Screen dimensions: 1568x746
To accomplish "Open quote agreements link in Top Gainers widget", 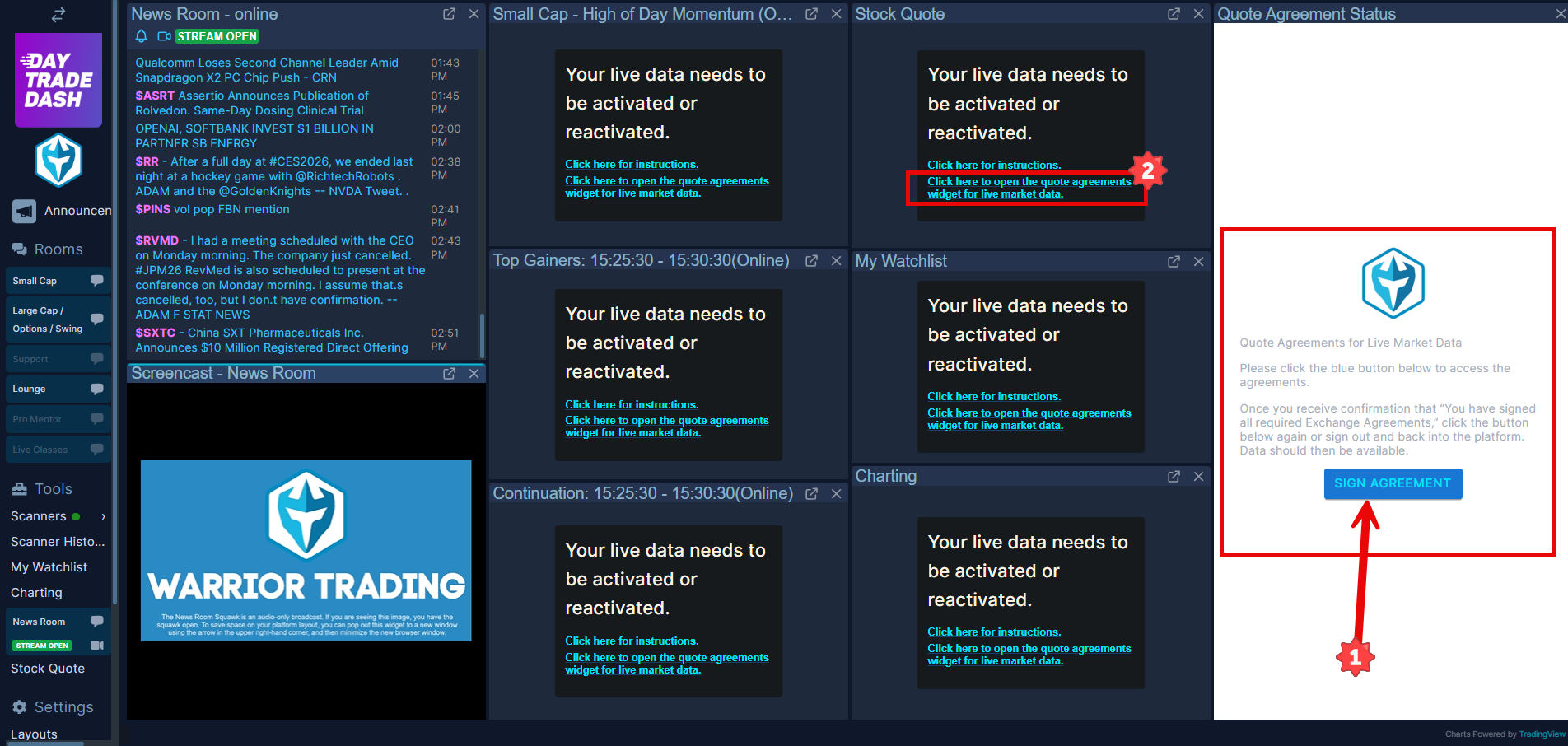I will 666,427.
